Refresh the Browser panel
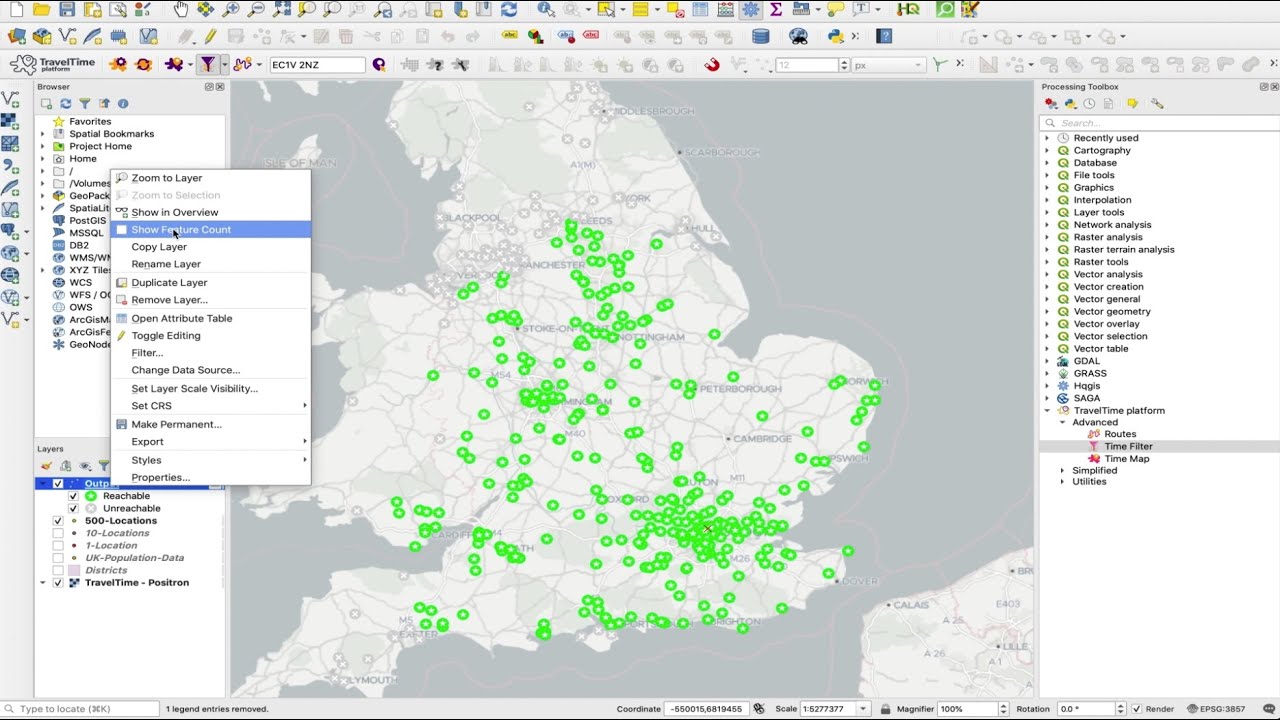 tap(66, 103)
